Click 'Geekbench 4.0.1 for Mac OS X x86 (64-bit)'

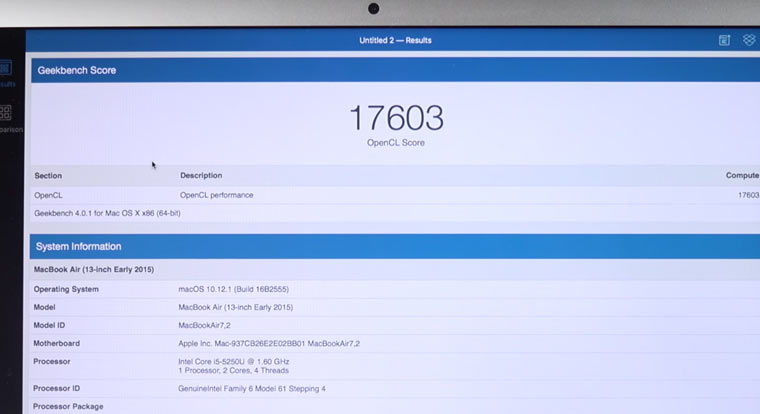pos(107,213)
